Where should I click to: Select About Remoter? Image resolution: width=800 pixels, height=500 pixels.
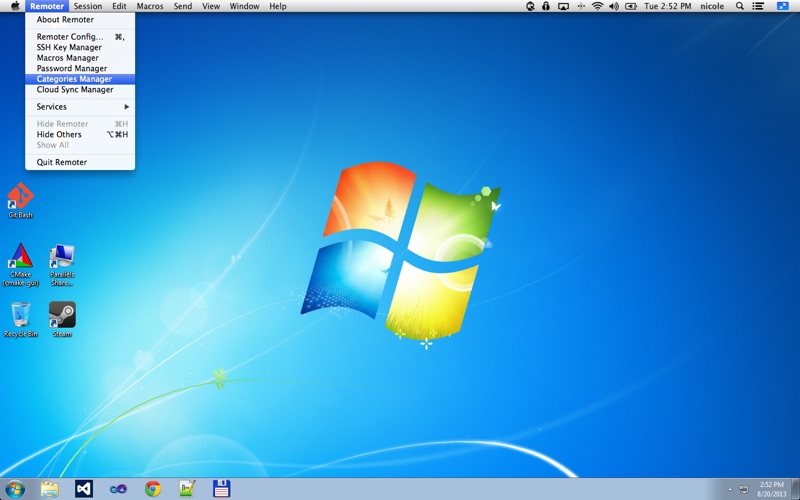[80, 19]
